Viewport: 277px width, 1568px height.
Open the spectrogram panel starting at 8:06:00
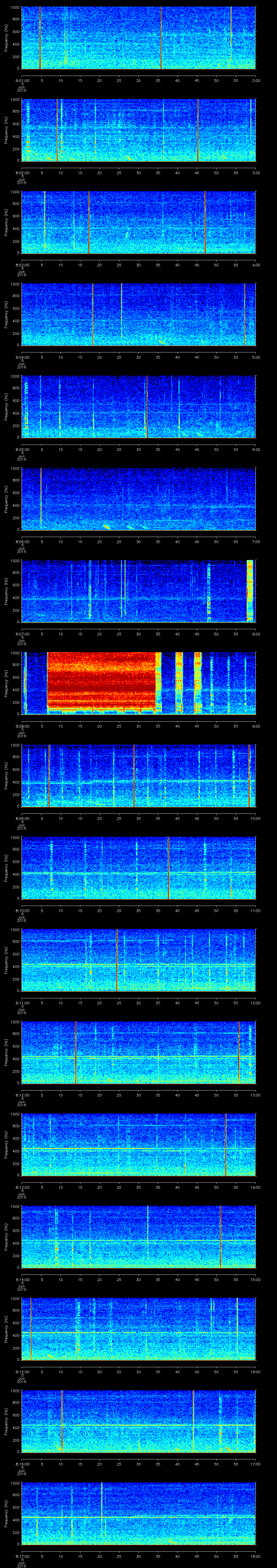139,499
